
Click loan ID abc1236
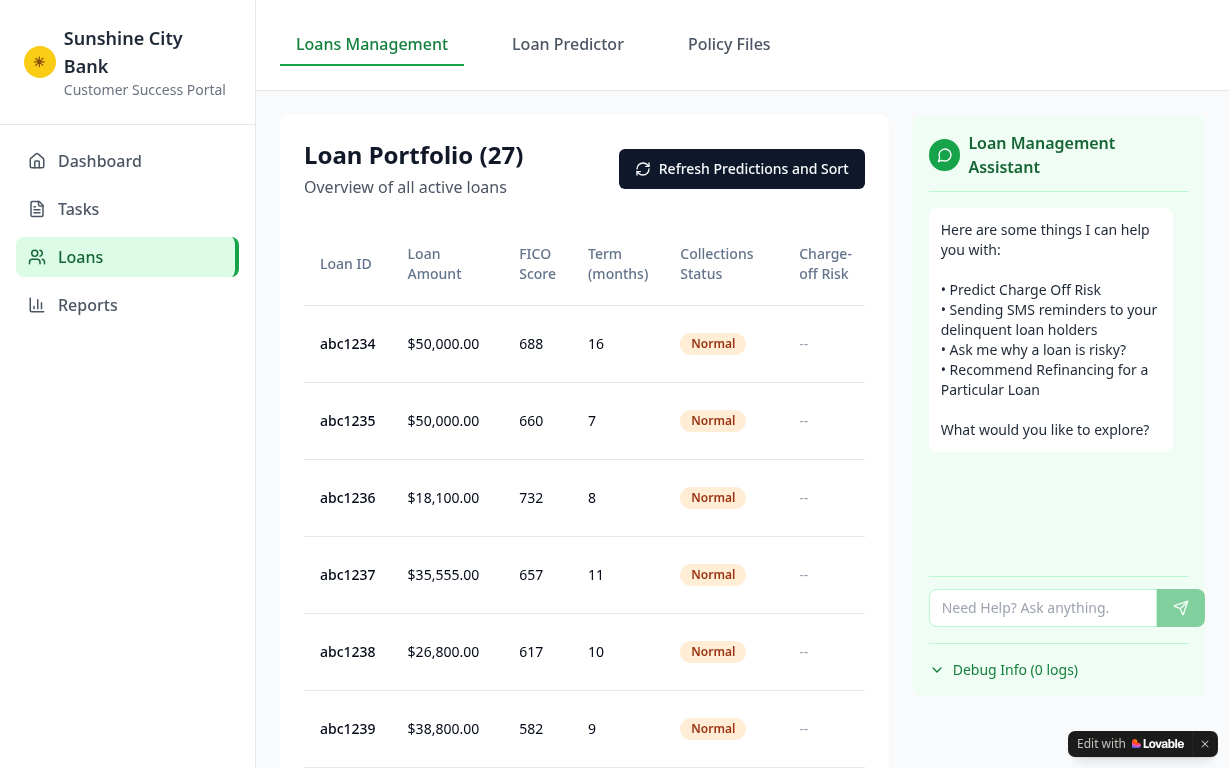coord(348,498)
